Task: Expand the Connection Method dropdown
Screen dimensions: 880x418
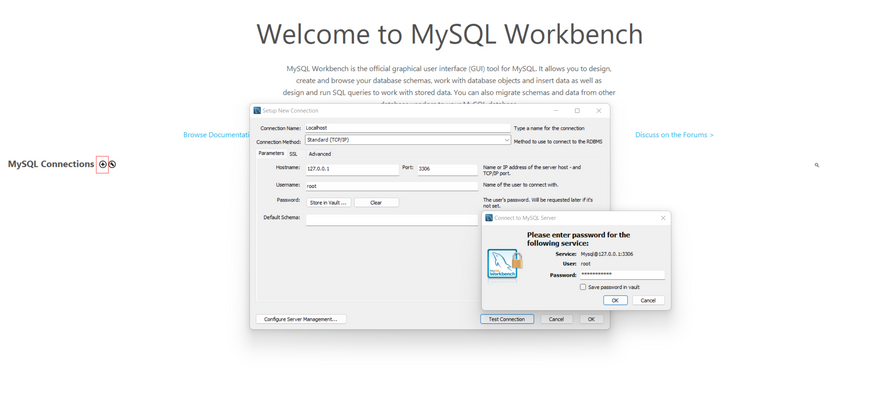Action: pos(506,141)
